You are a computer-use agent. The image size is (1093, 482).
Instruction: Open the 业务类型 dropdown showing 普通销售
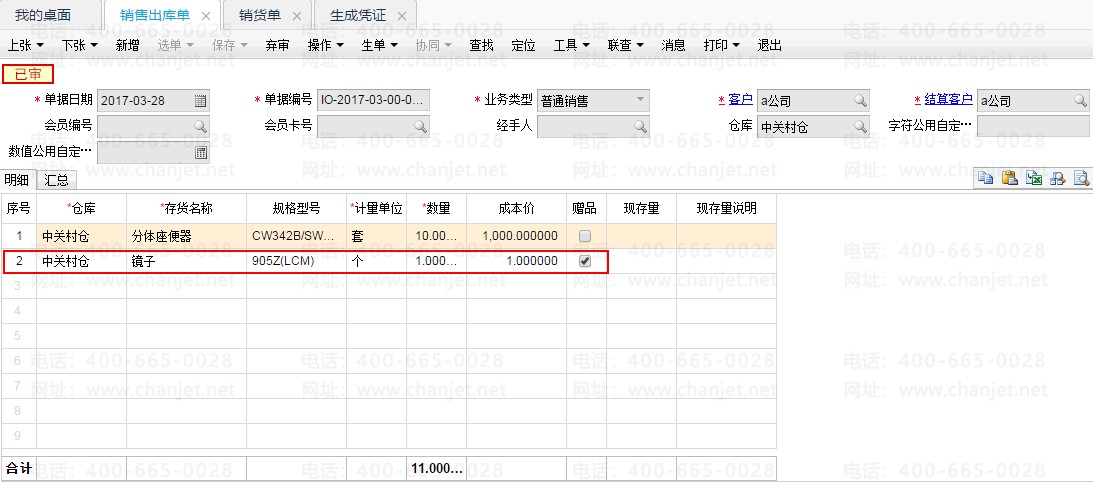click(x=639, y=101)
